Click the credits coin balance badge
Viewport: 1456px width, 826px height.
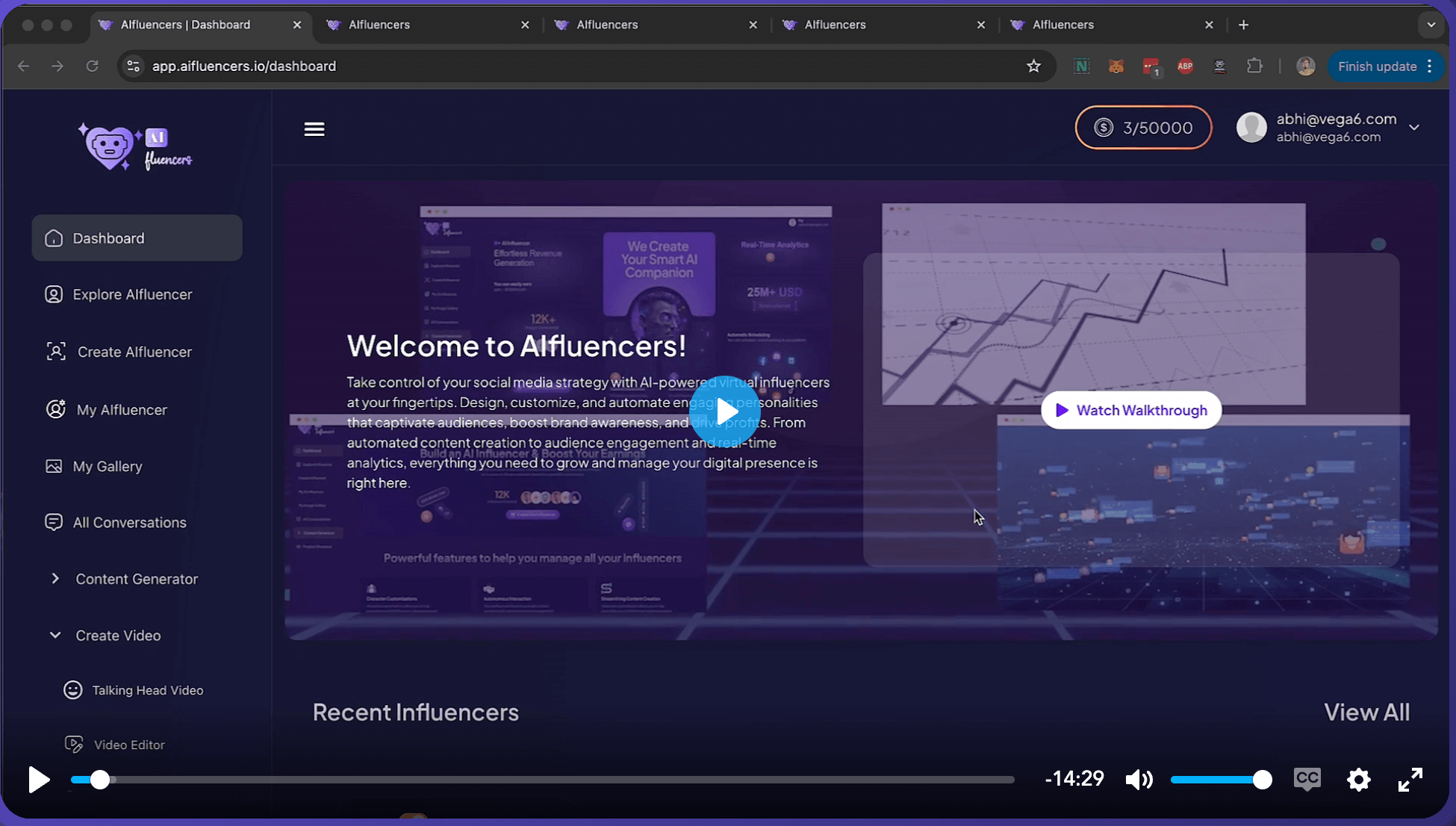pyautogui.click(x=1142, y=128)
